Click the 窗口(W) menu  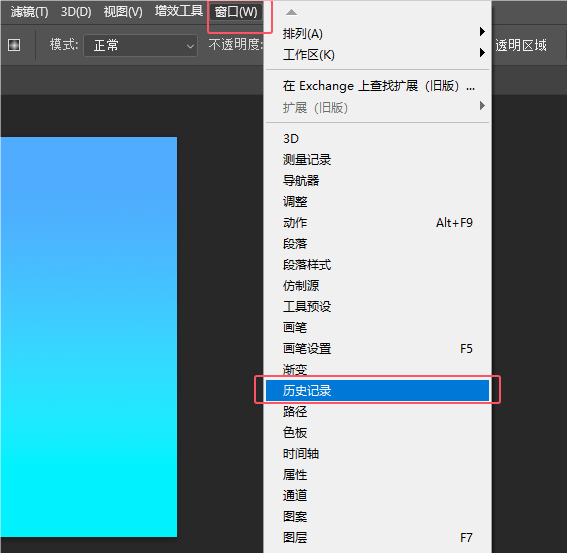tap(236, 12)
